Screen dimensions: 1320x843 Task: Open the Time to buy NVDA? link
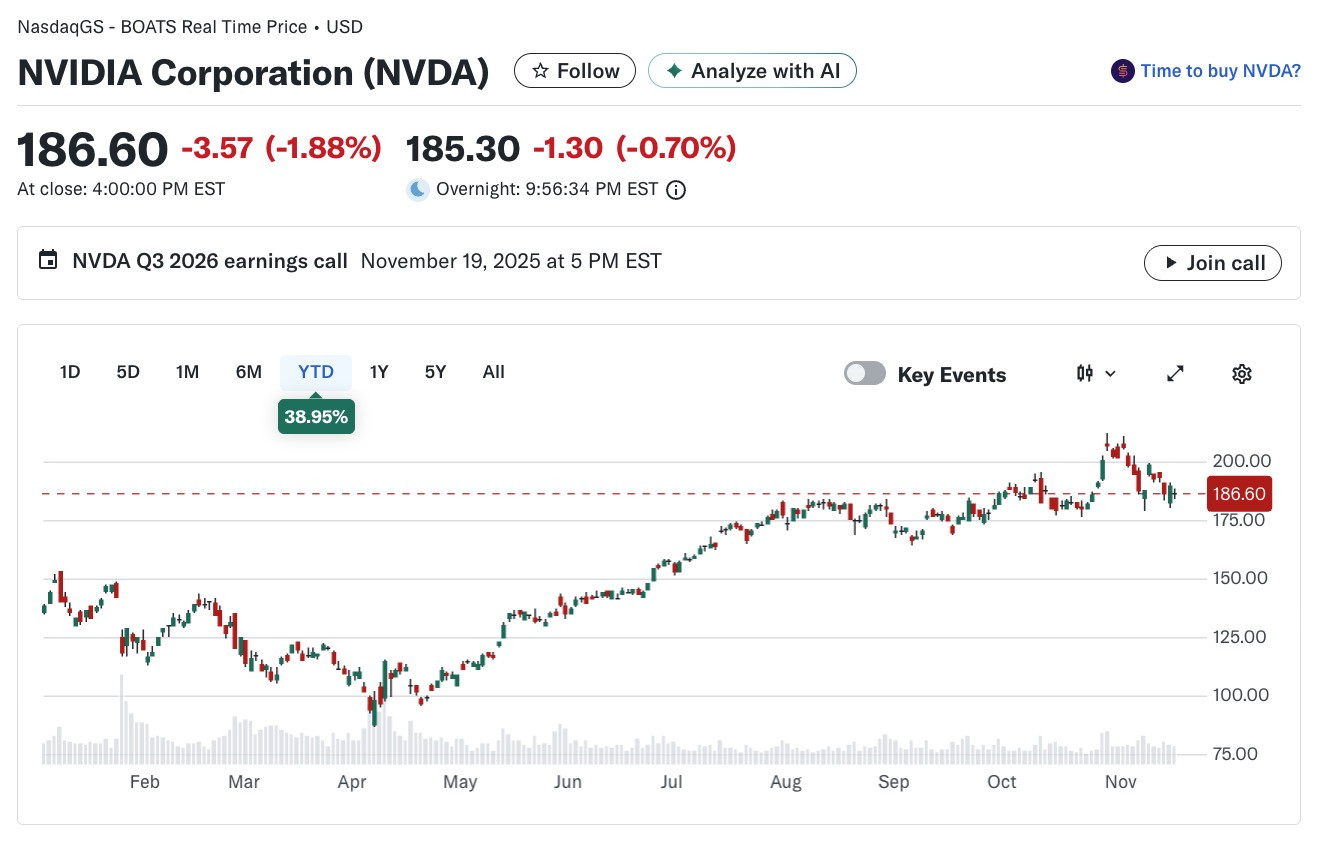[x=1220, y=71]
